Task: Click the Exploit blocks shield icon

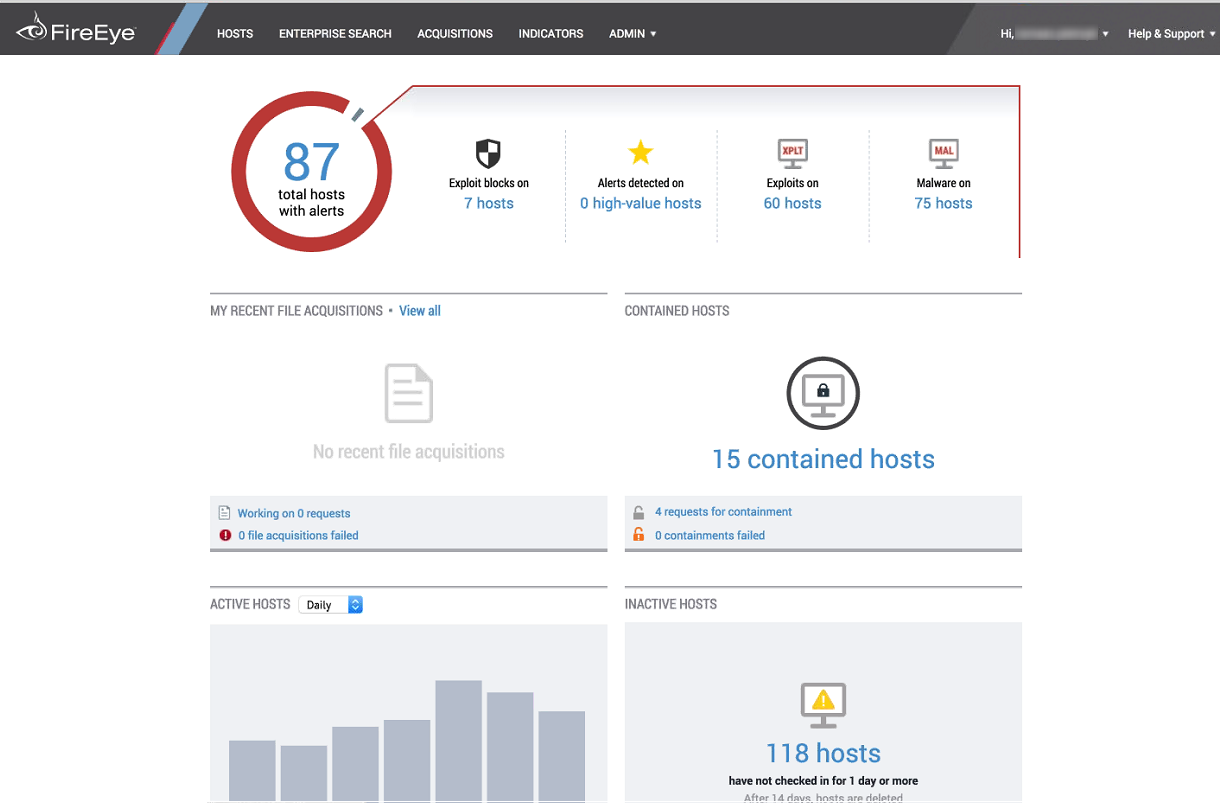Action: (488, 152)
